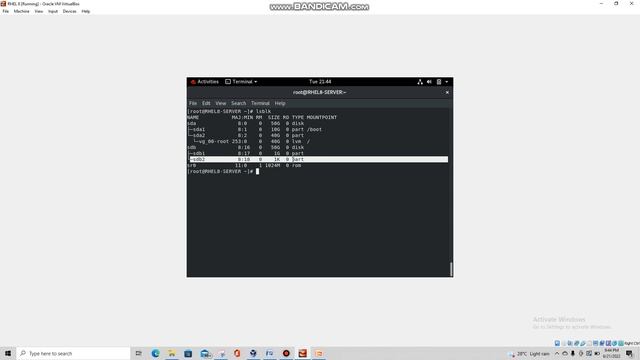Open the Terminal menu in the terminal menubar
This screenshot has height=360, width=640.
(260, 103)
